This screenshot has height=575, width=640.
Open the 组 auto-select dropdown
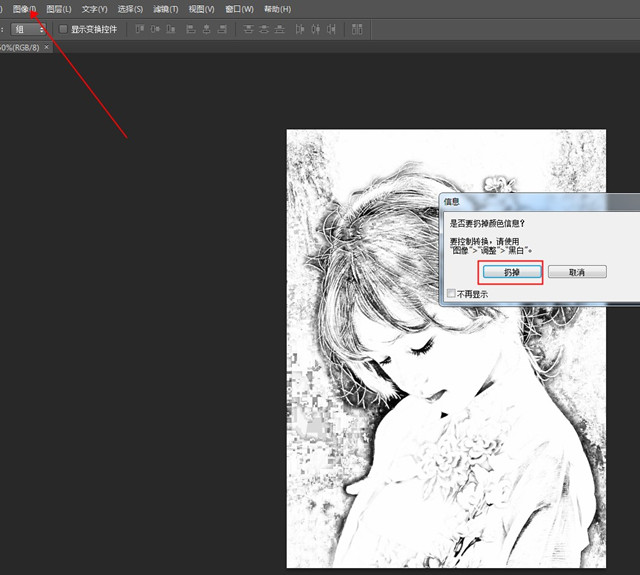[28, 29]
